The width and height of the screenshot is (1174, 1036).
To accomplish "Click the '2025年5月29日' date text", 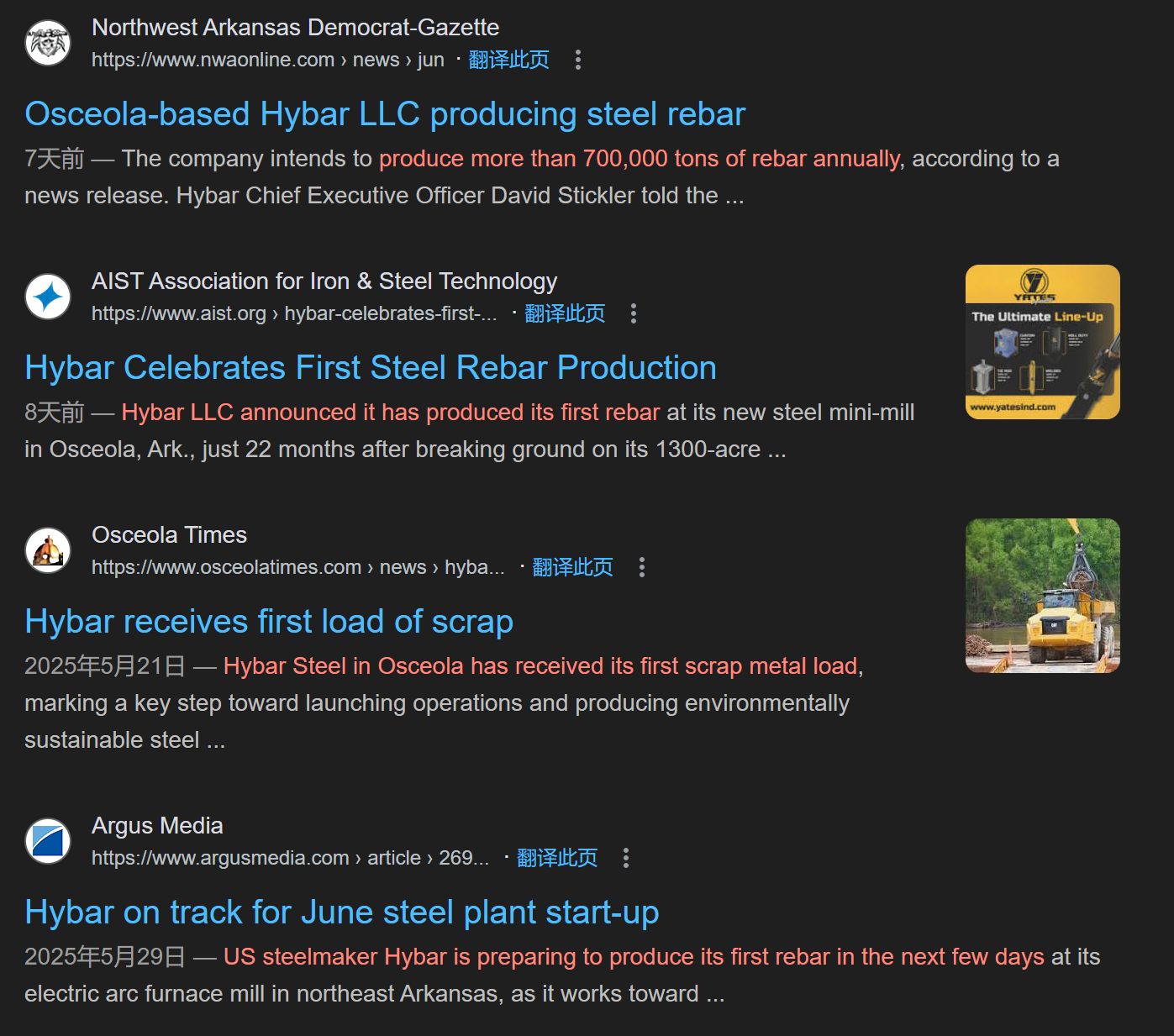I will click(105, 957).
